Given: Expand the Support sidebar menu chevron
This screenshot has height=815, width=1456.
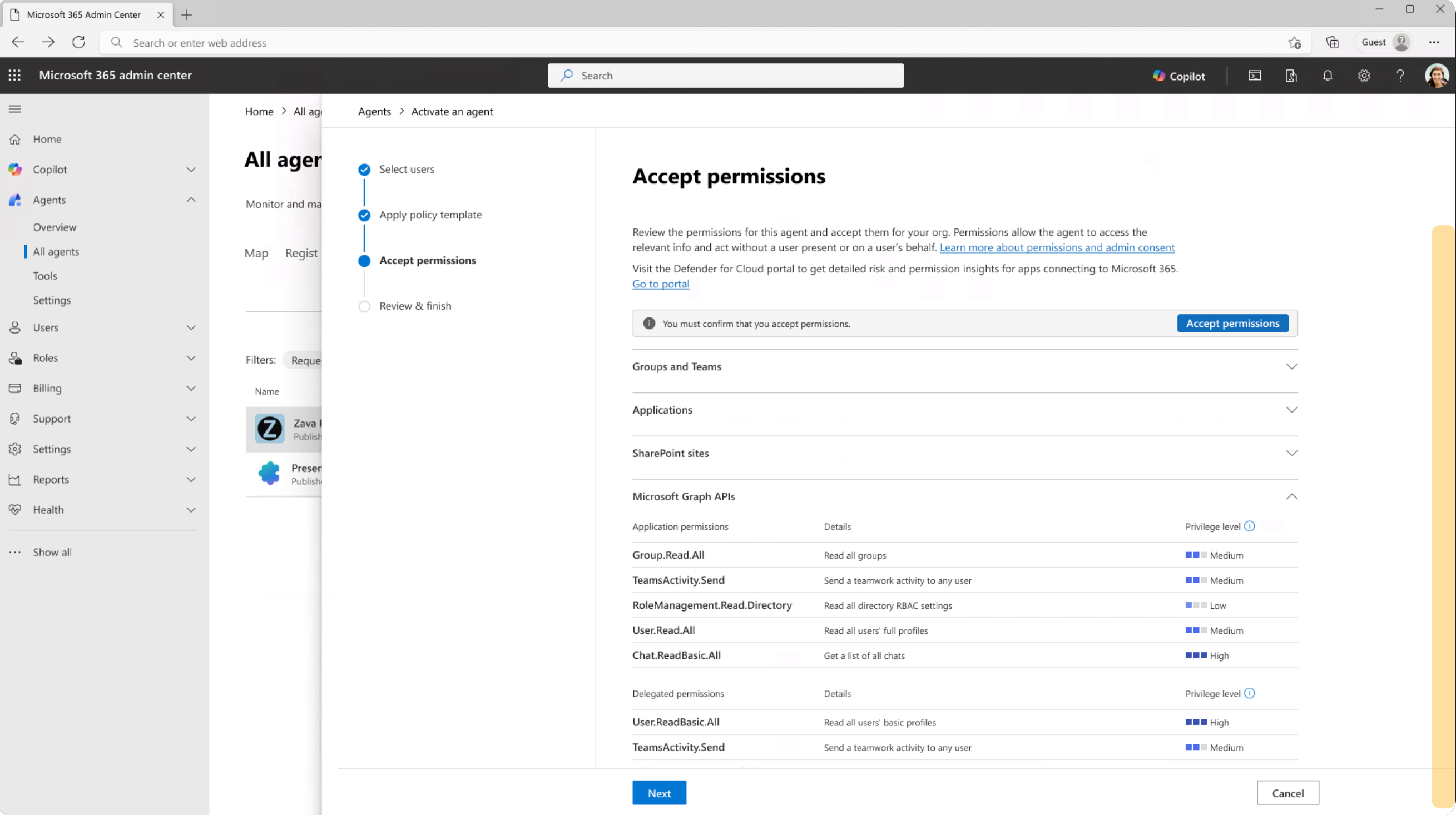Looking at the screenshot, I should 191,419.
